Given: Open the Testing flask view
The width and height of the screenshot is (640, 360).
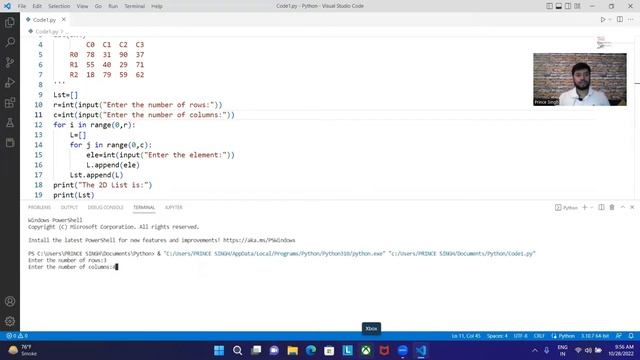Looking at the screenshot, I should (10, 122).
